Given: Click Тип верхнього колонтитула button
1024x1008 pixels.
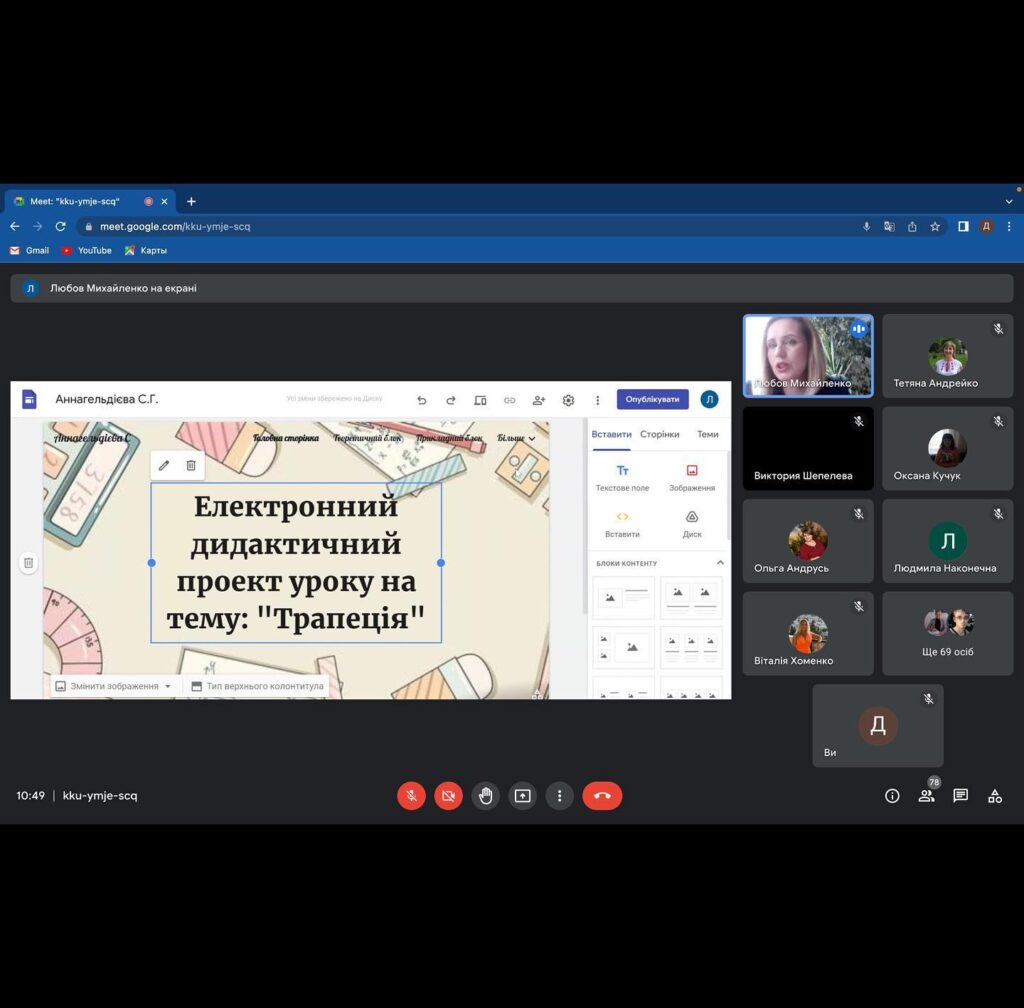Looking at the screenshot, I should click(257, 686).
